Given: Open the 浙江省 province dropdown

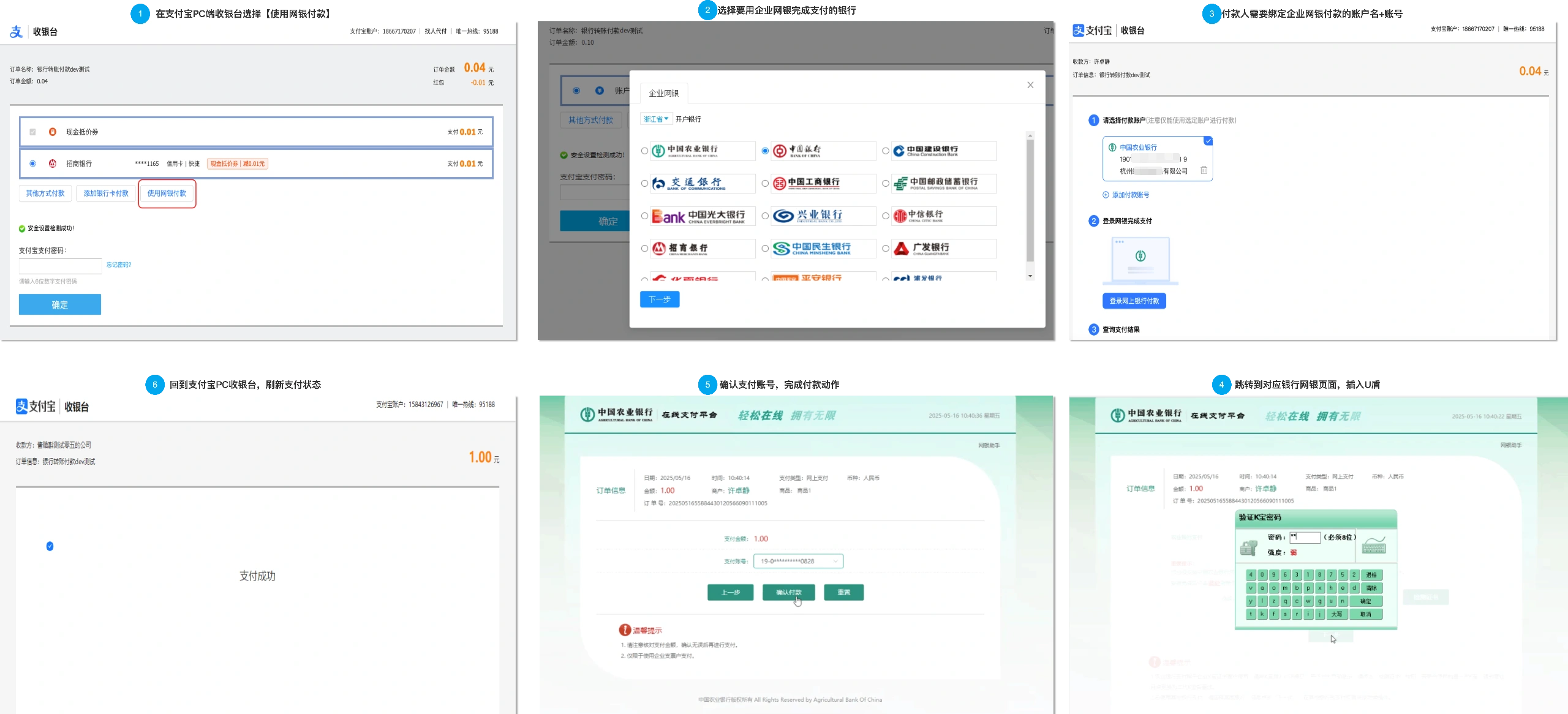Looking at the screenshot, I should (x=656, y=119).
